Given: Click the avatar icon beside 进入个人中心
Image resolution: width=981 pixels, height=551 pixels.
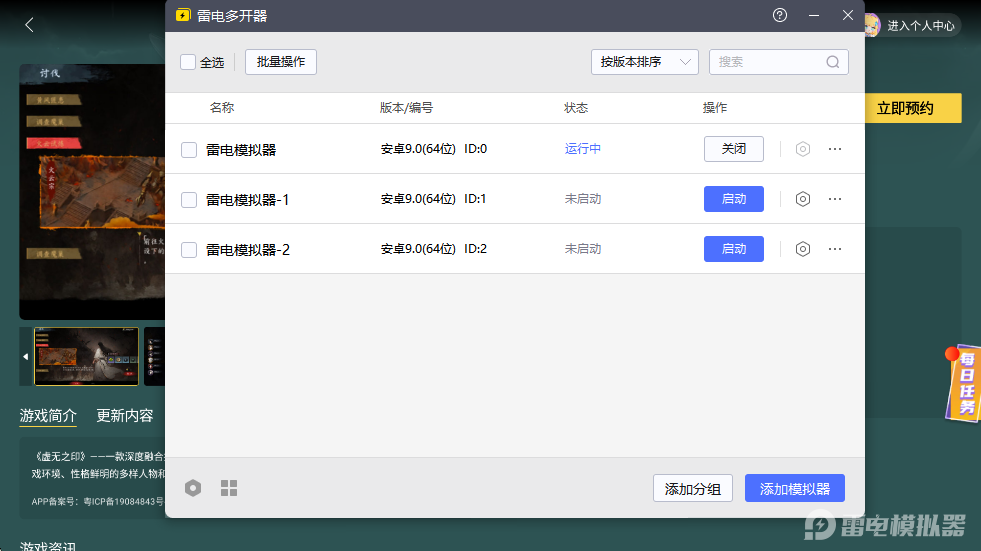Looking at the screenshot, I should pyautogui.click(x=871, y=25).
